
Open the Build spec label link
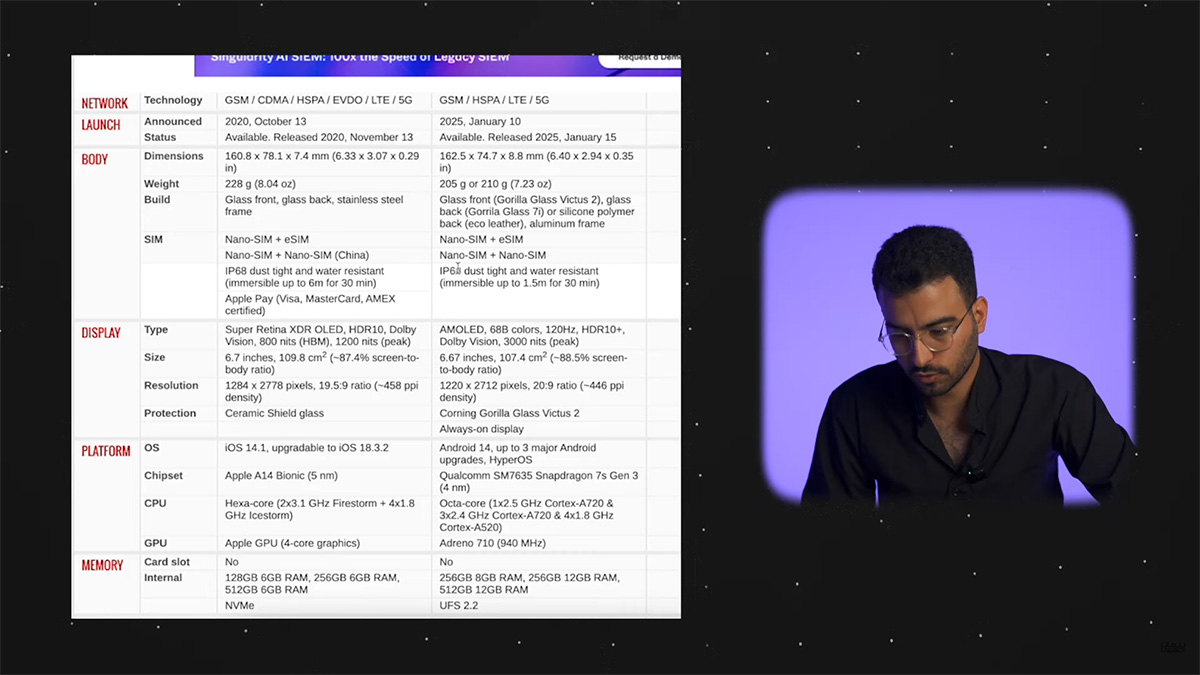pyautogui.click(x=157, y=200)
